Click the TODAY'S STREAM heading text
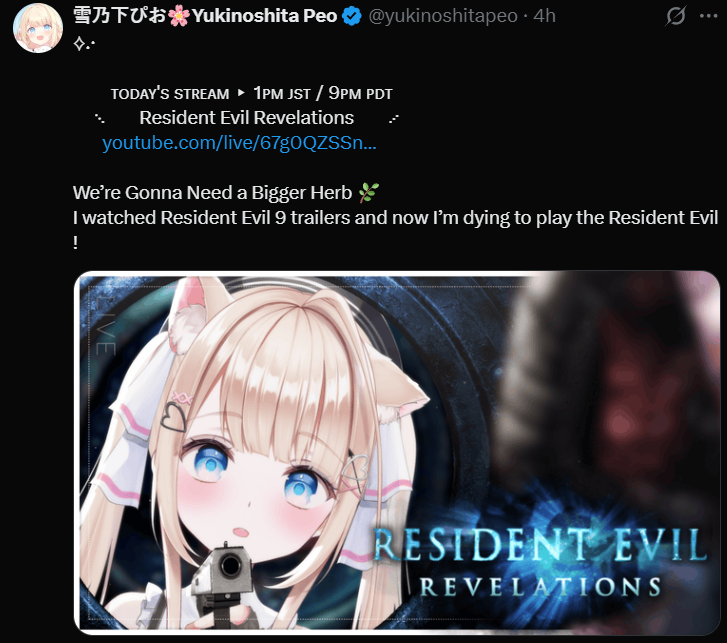Viewport: 727px width, 643px height. 170,94
